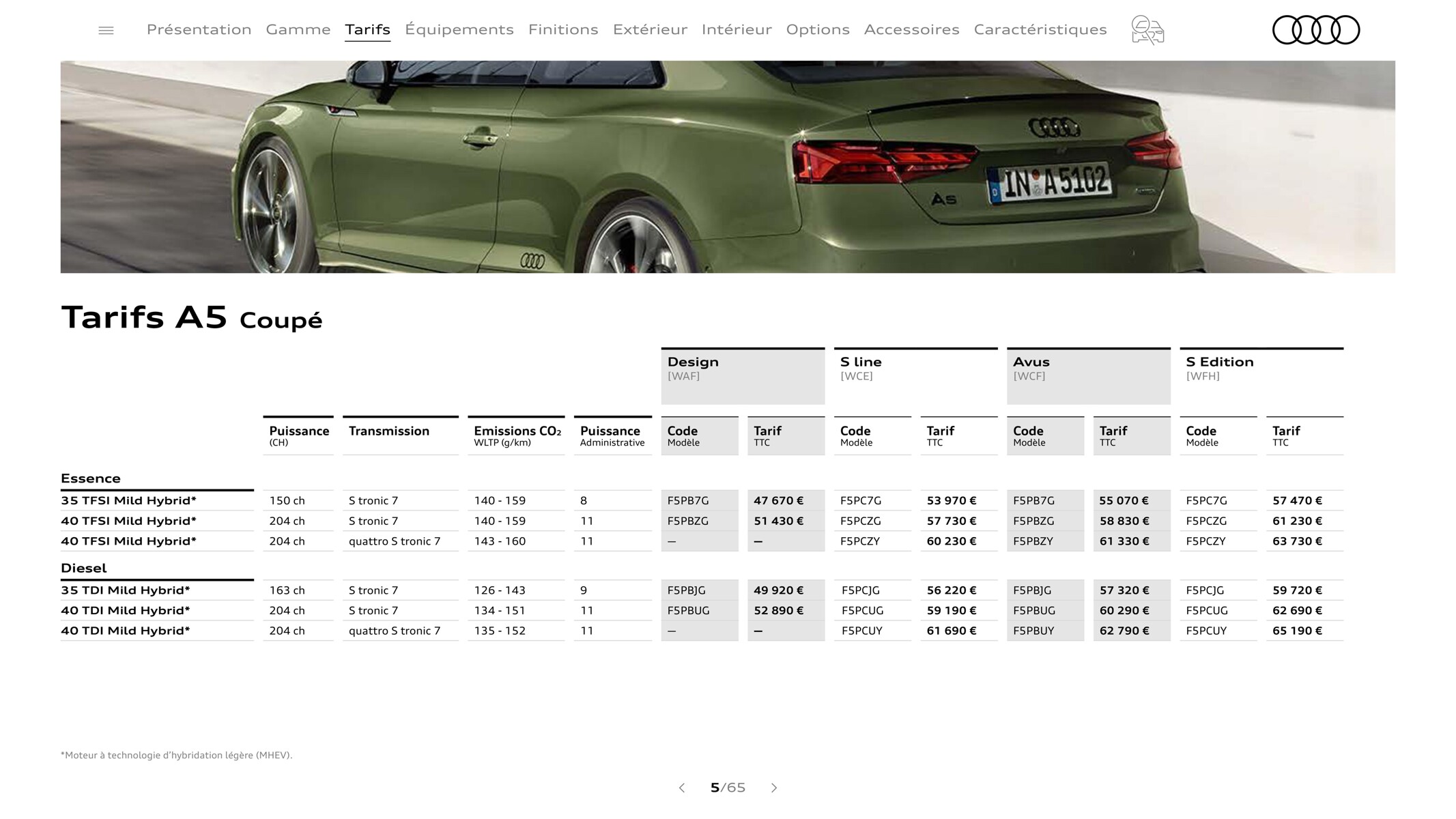Click the MHEV hybridation footnote text
Screen dimensions: 1456x819
[176, 755]
